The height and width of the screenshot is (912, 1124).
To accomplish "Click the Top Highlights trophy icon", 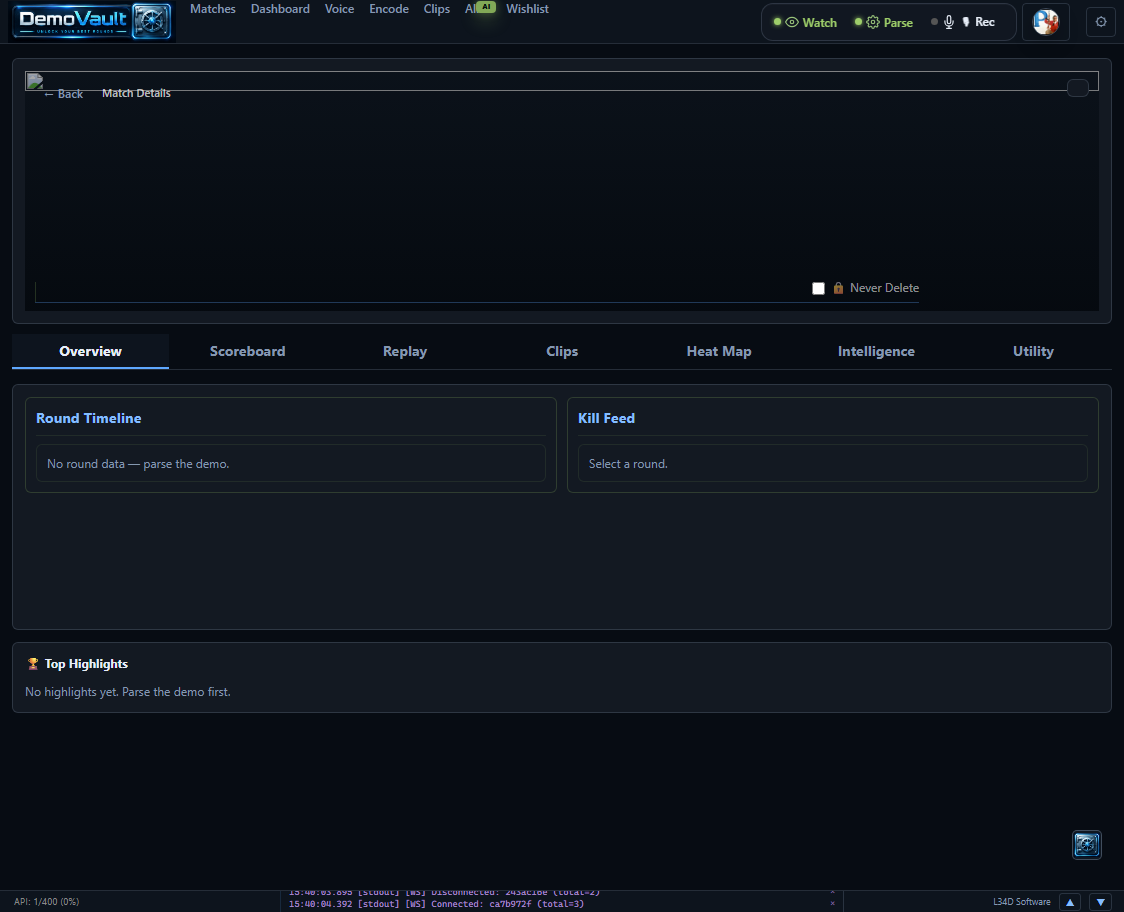I will [x=32, y=664].
